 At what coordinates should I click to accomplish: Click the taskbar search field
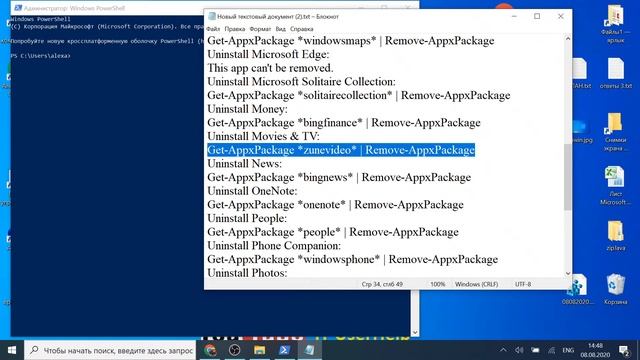[111, 350]
